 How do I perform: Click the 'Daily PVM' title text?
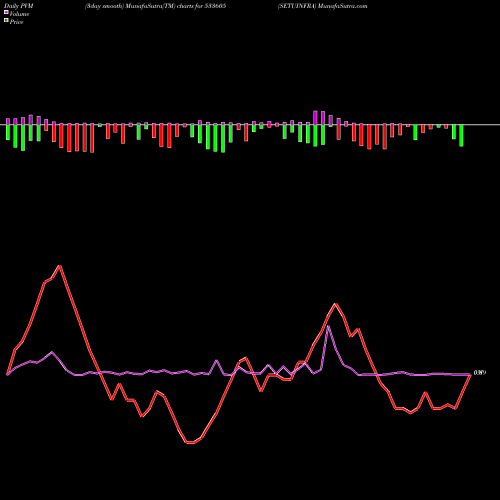tap(19, 6)
